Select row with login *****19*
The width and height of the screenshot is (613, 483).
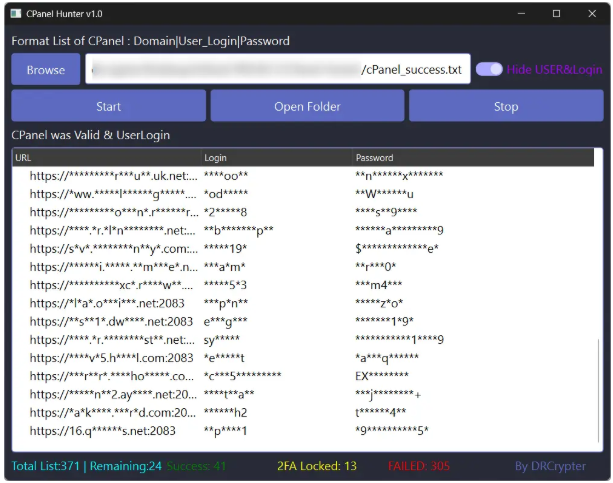point(303,248)
